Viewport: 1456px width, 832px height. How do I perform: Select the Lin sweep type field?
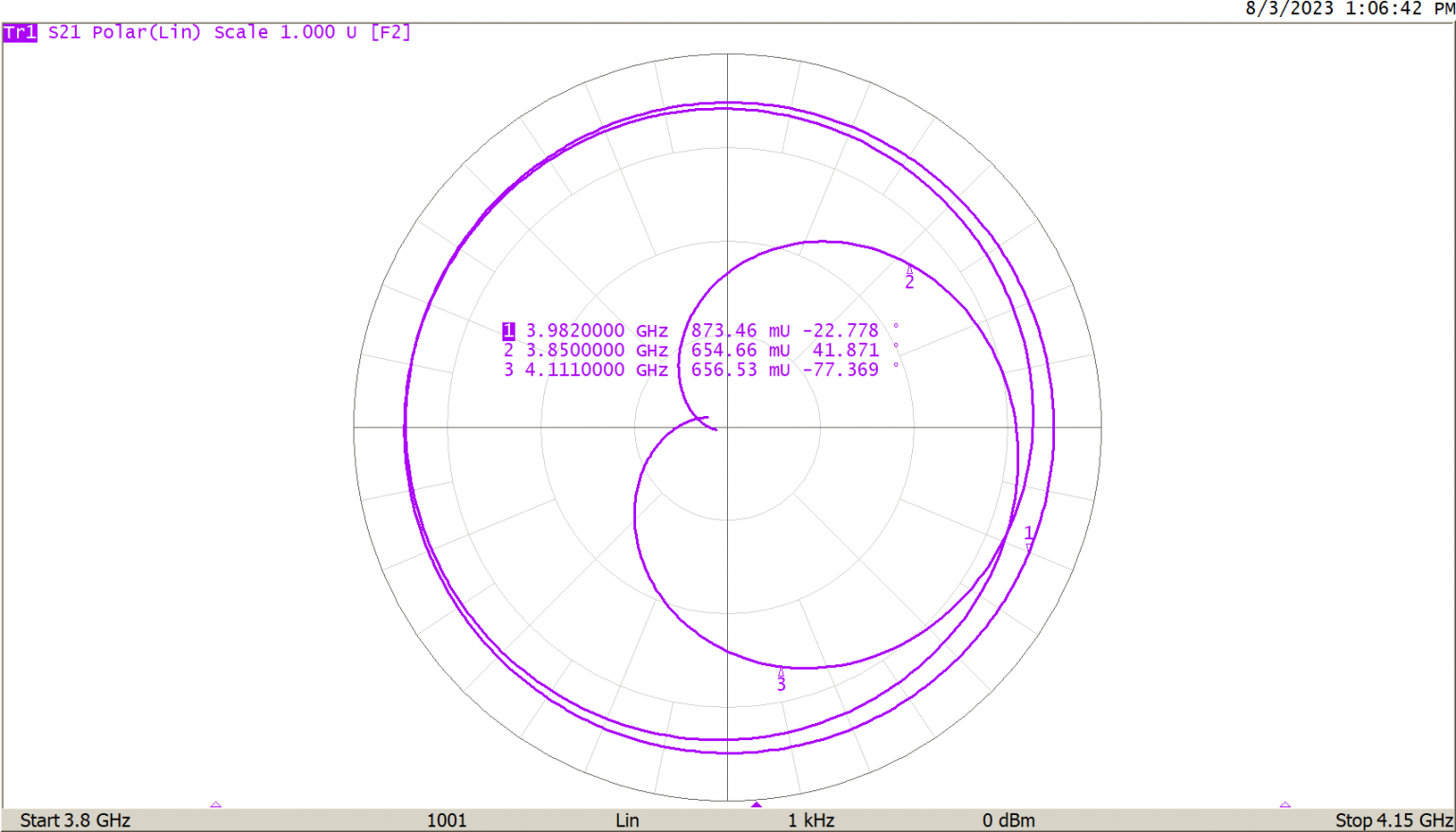(626, 820)
